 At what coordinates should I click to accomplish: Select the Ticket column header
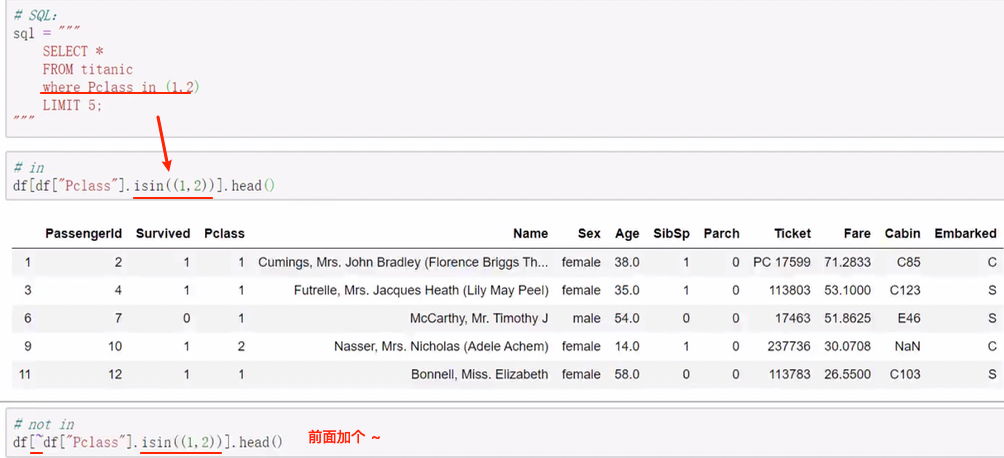792,233
